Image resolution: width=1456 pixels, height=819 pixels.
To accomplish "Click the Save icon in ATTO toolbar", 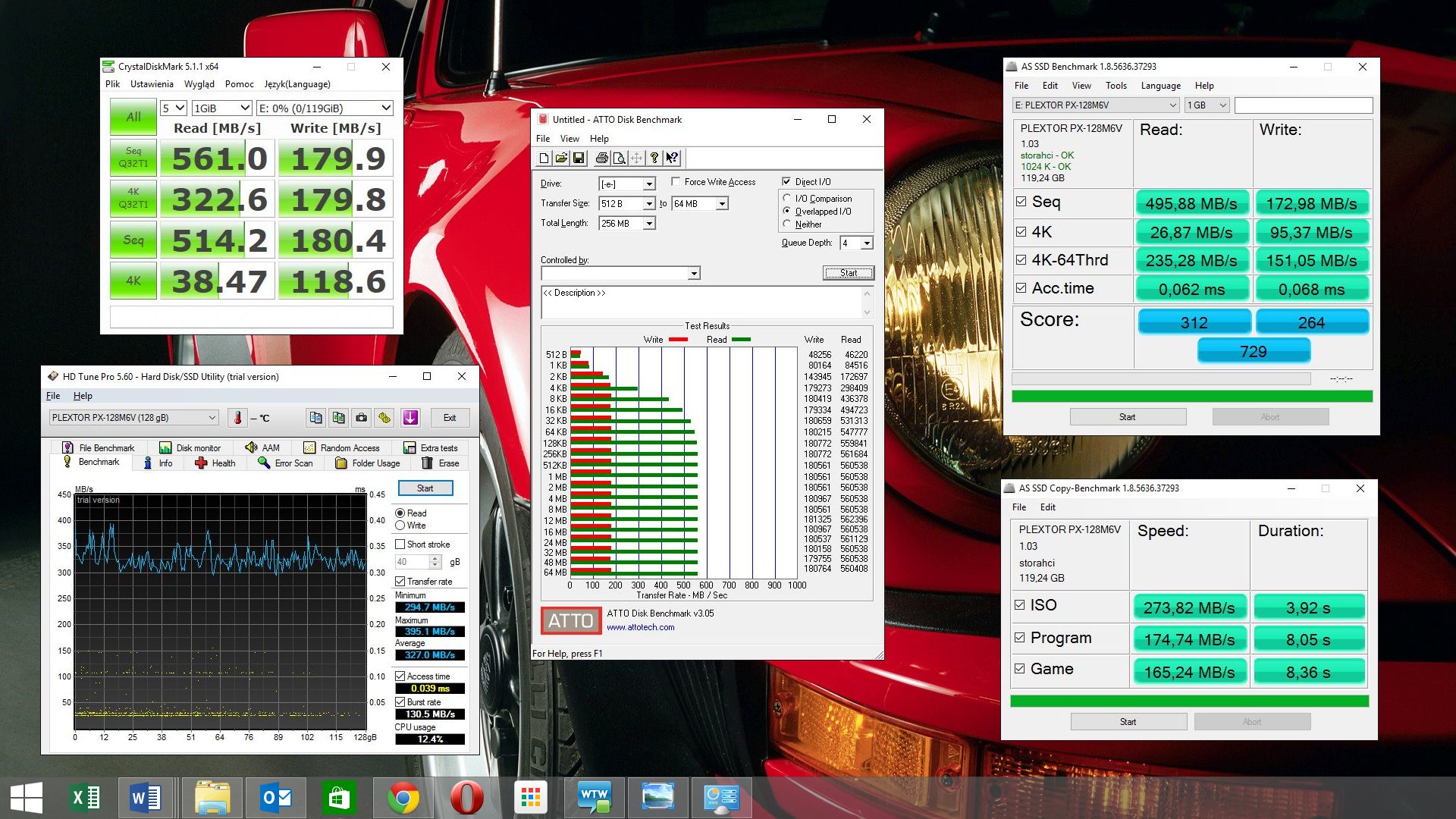I will (579, 158).
